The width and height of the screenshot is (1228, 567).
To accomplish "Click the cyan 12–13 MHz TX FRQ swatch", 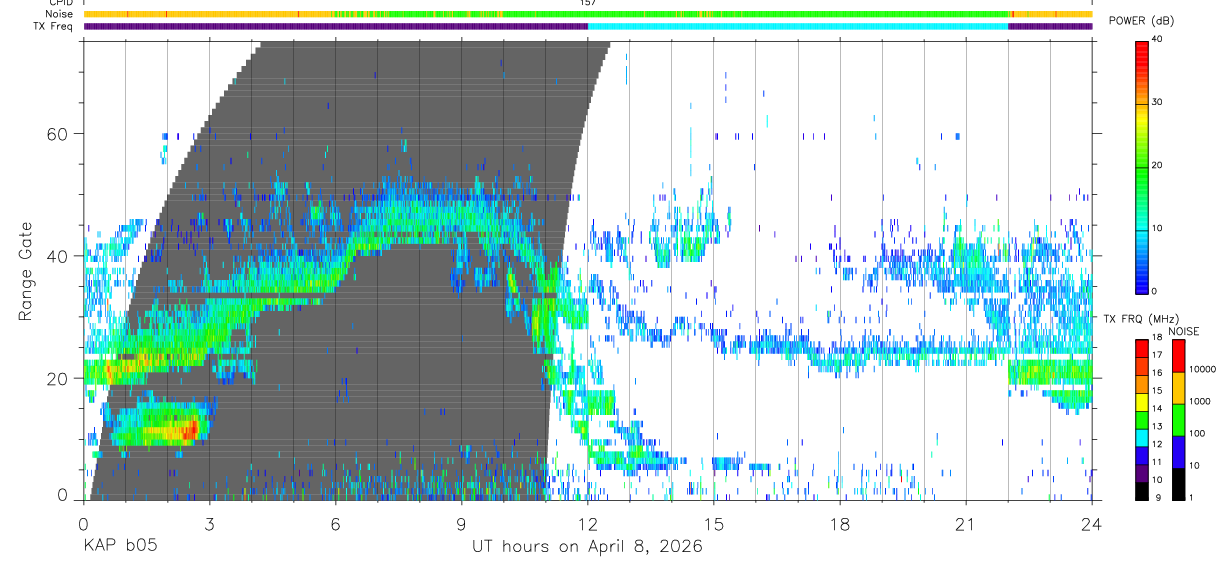I will coord(1142,436).
